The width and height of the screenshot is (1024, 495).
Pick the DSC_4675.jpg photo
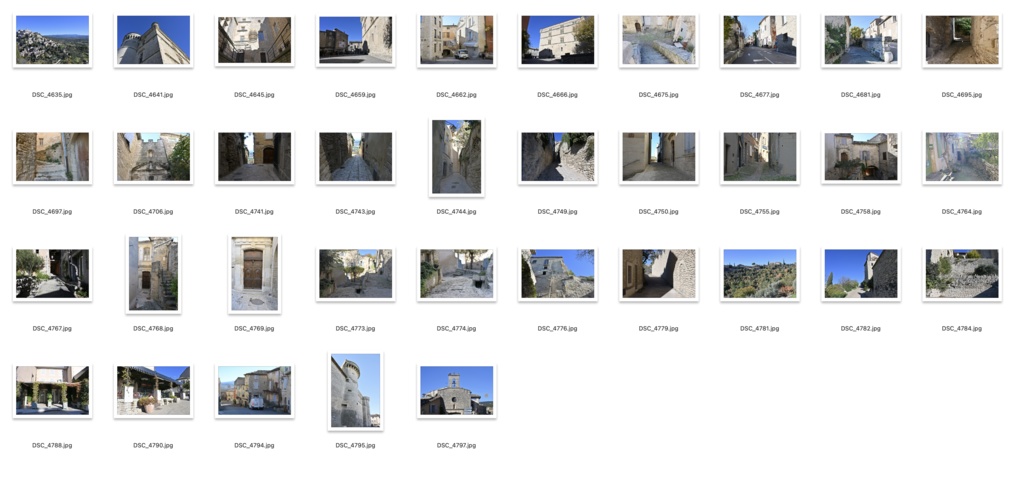(x=659, y=40)
